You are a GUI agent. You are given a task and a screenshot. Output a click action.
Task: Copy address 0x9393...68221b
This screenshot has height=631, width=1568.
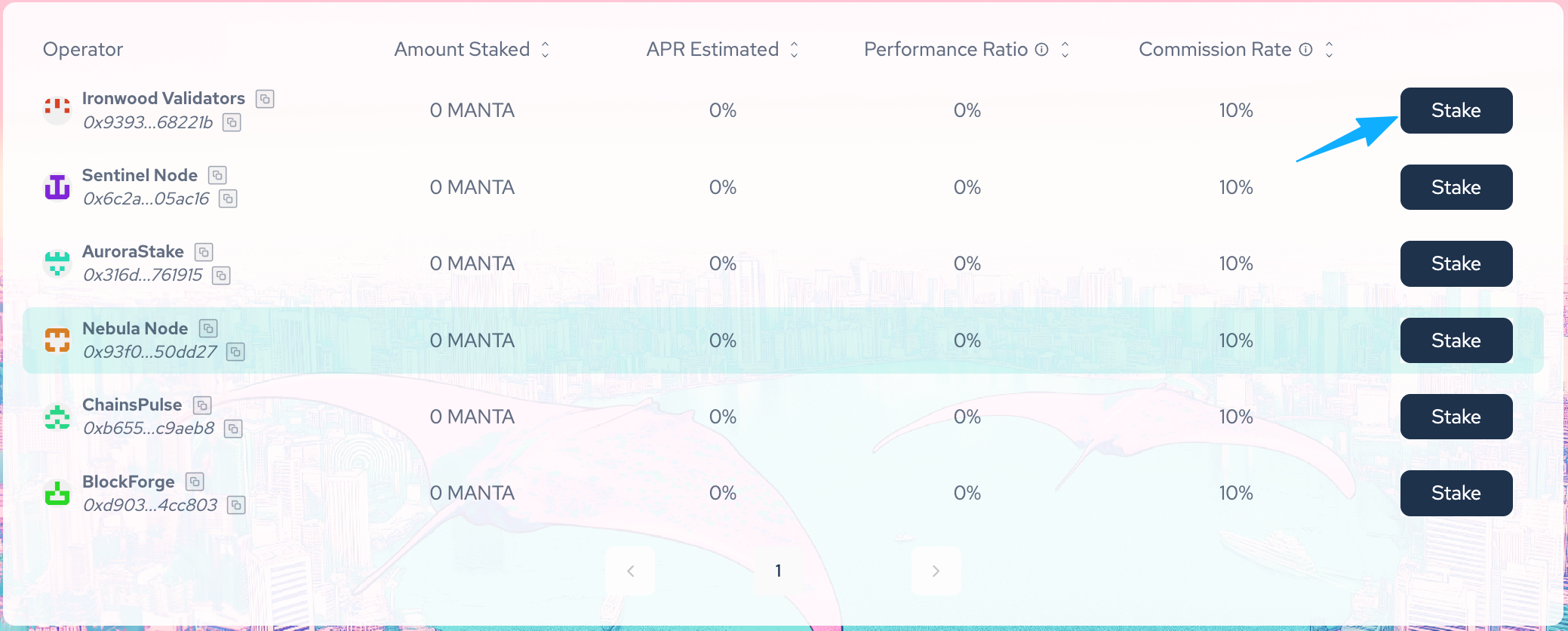tap(232, 122)
